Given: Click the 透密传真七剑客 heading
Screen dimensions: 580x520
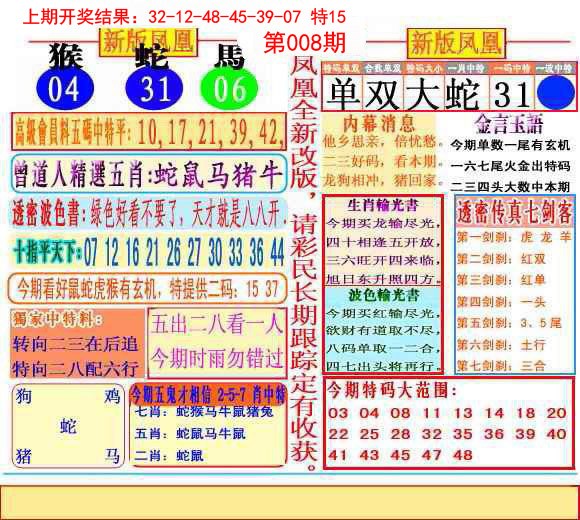Looking at the screenshot, I should click(x=515, y=212).
